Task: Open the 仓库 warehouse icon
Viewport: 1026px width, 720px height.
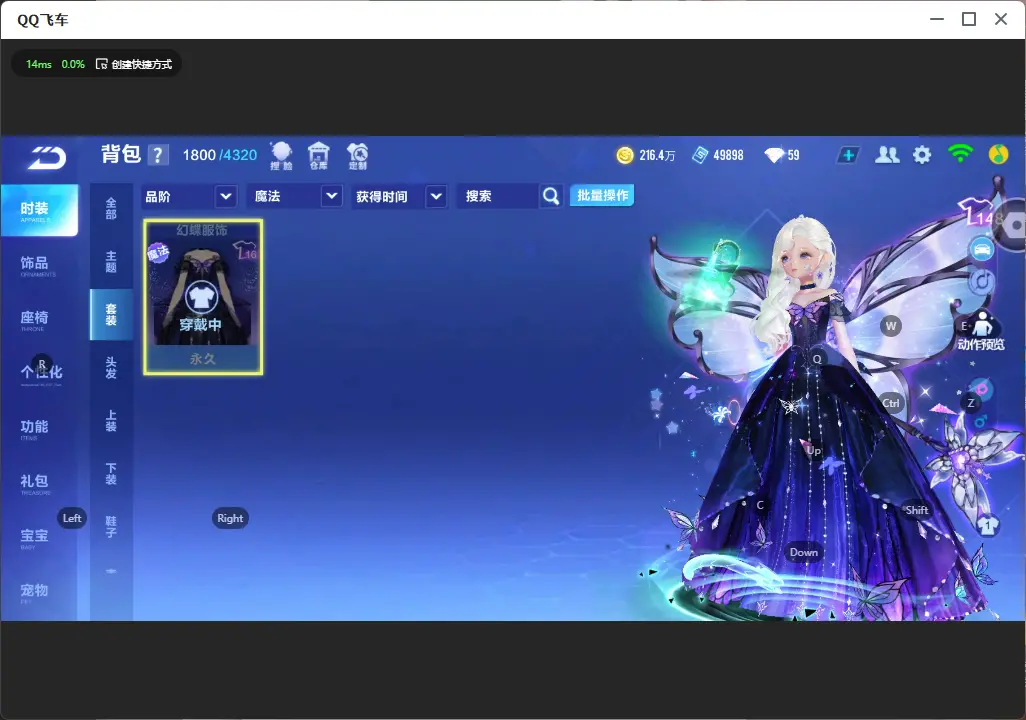Action: pos(319,156)
